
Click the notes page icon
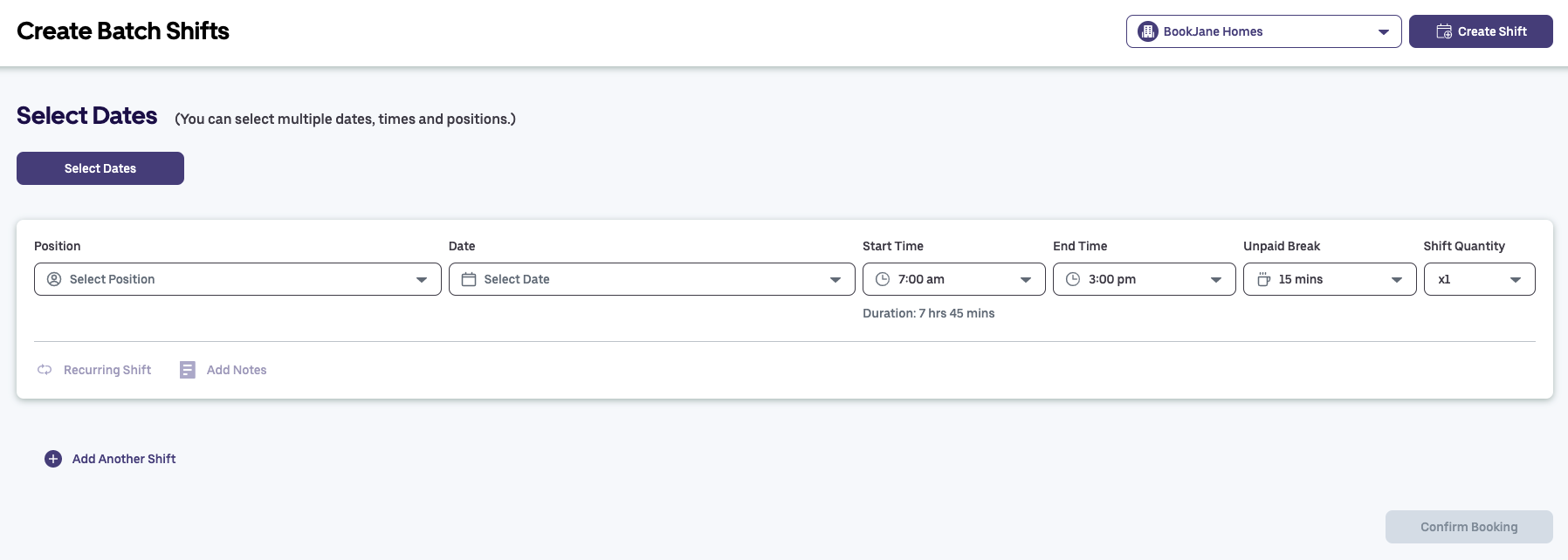point(188,370)
